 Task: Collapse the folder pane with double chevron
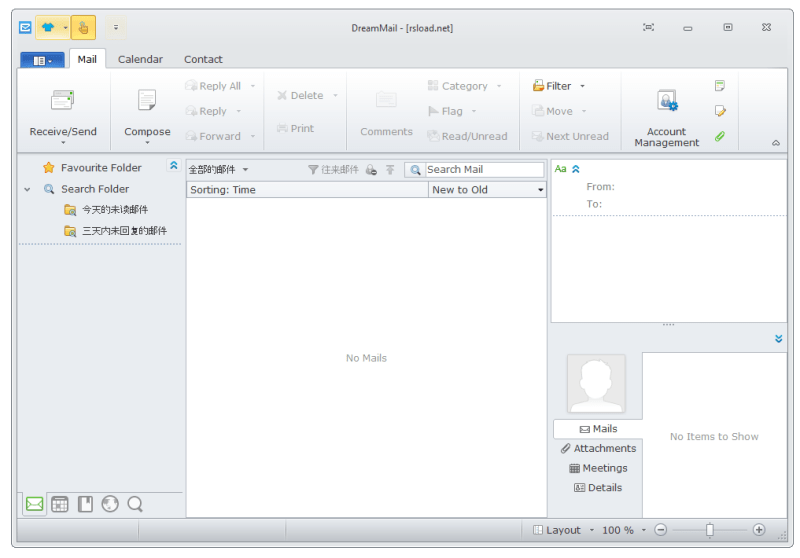(x=173, y=165)
